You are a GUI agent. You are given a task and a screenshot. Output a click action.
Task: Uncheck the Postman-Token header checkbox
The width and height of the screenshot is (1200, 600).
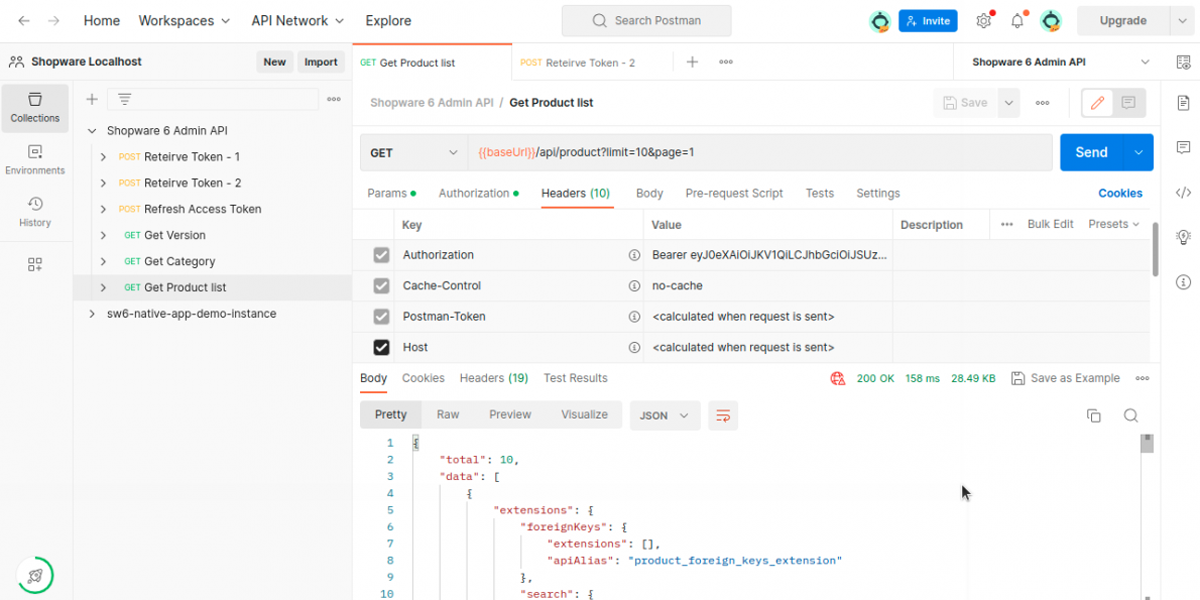pos(381,316)
